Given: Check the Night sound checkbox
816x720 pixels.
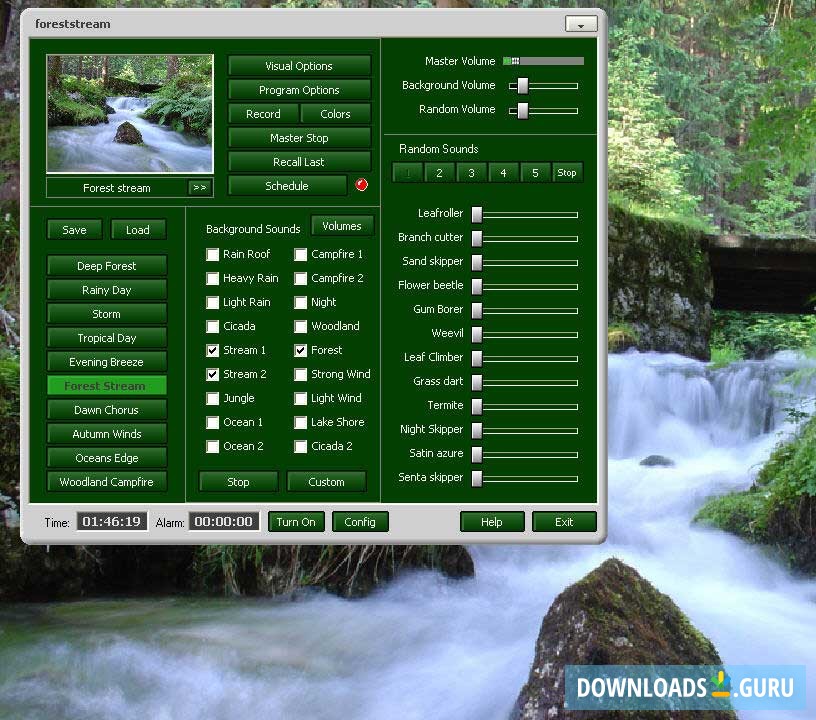Looking at the screenshot, I should click(300, 302).
